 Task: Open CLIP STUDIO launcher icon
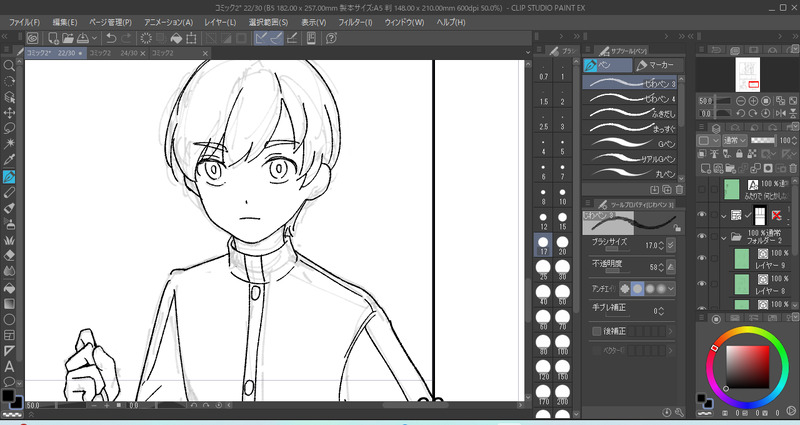tap(33, 38)
